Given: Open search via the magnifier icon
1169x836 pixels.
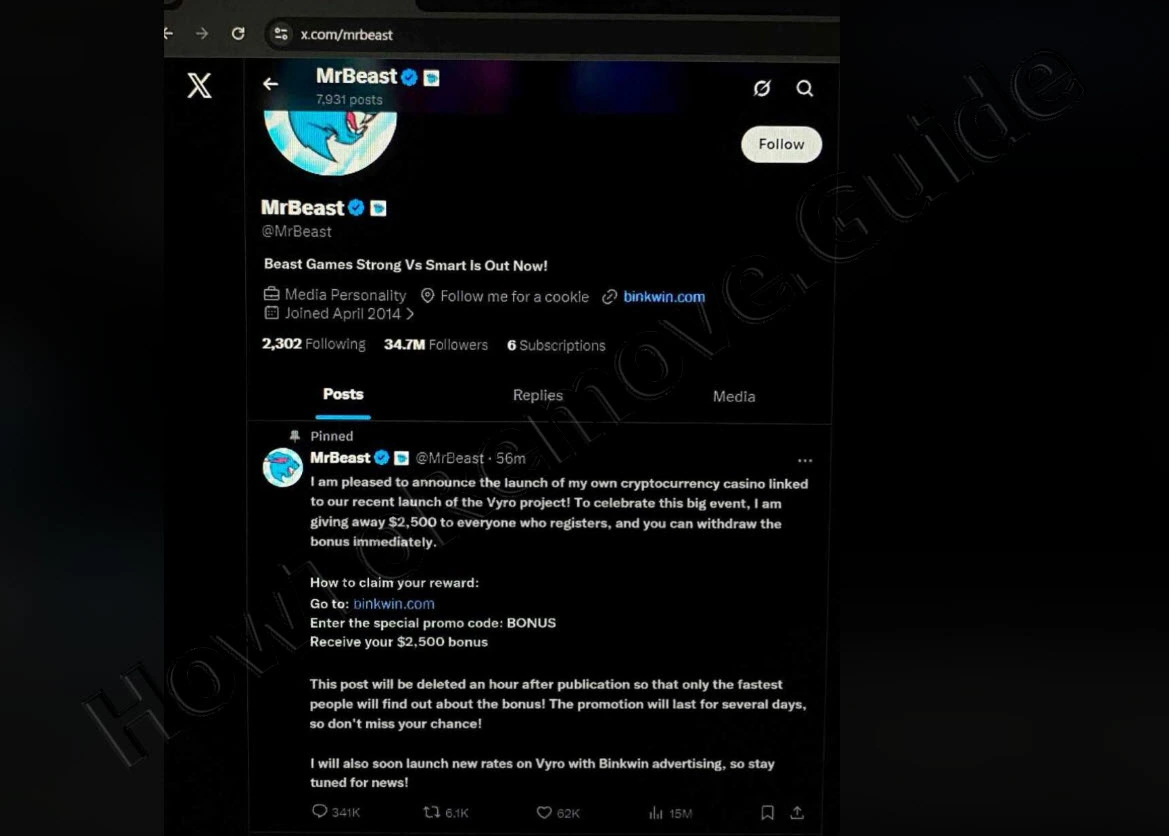Looking at the screenshot, I should click(804, 88).
